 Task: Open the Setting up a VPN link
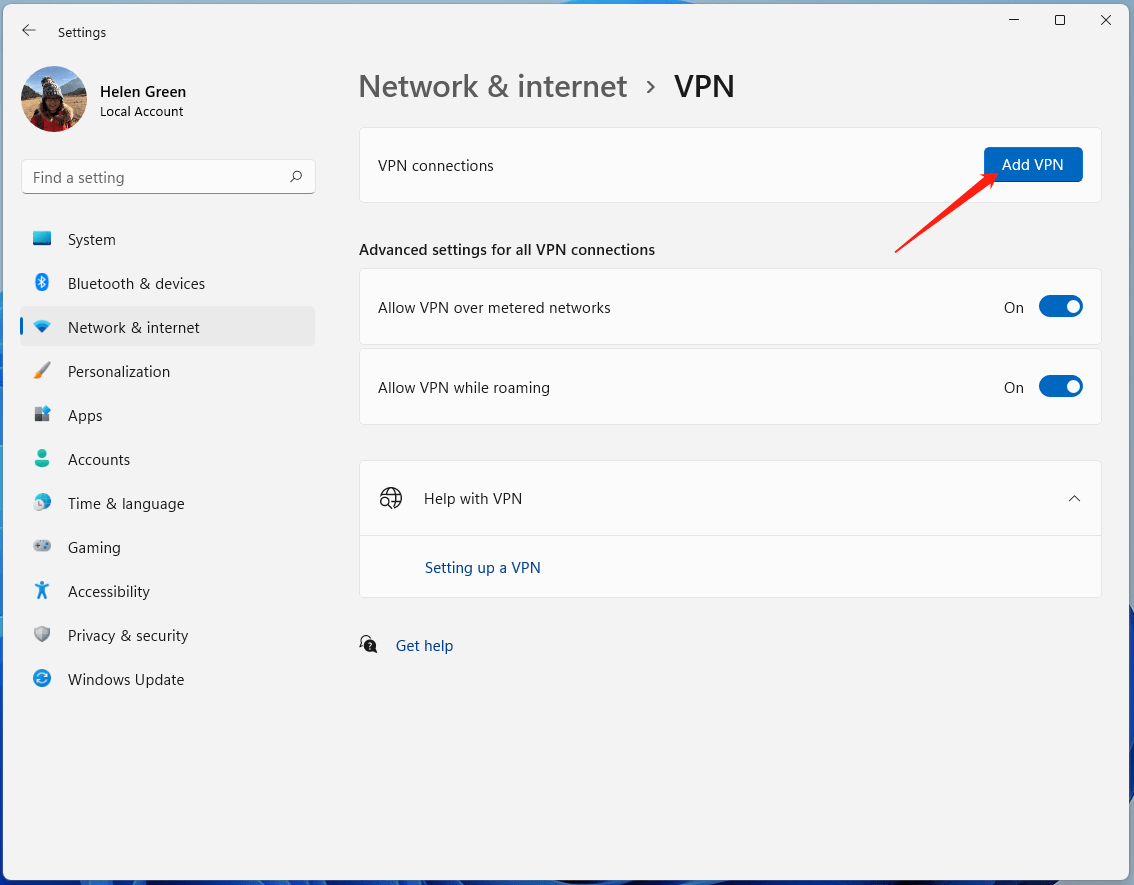point(482,568)
